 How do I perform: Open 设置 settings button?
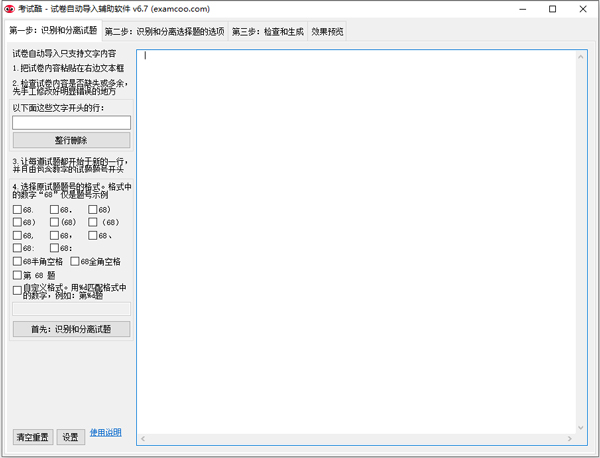coord(71,437)
